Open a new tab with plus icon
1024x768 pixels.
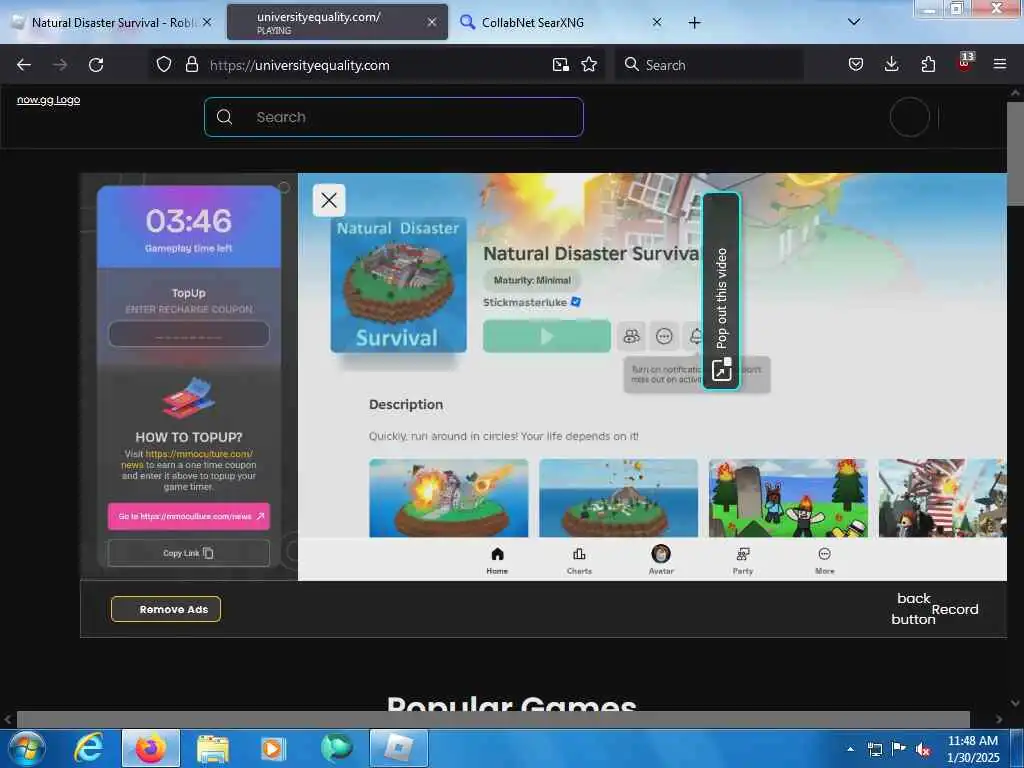pyautogui.click(x=694, y=23)
